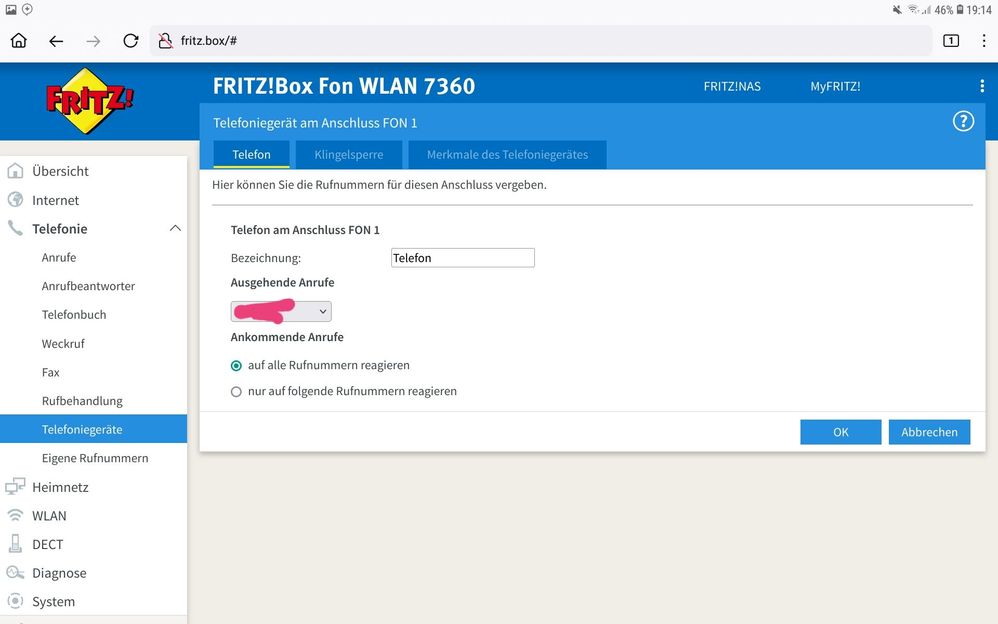Open the help question mark icon

963,121
